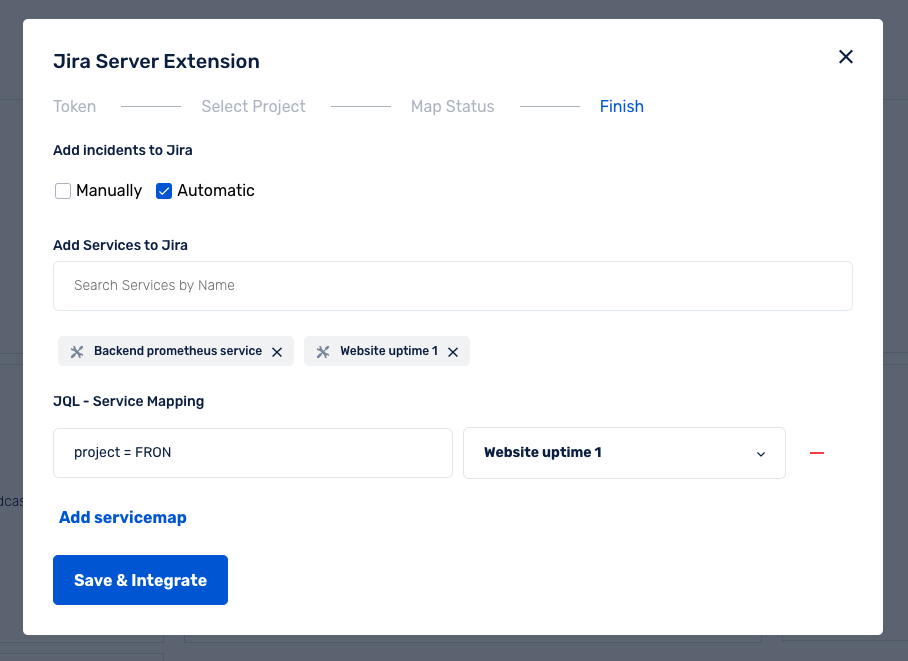Click the JQL field containing project = FRON
The image size is (908, 661).
(x=252, y=453)
